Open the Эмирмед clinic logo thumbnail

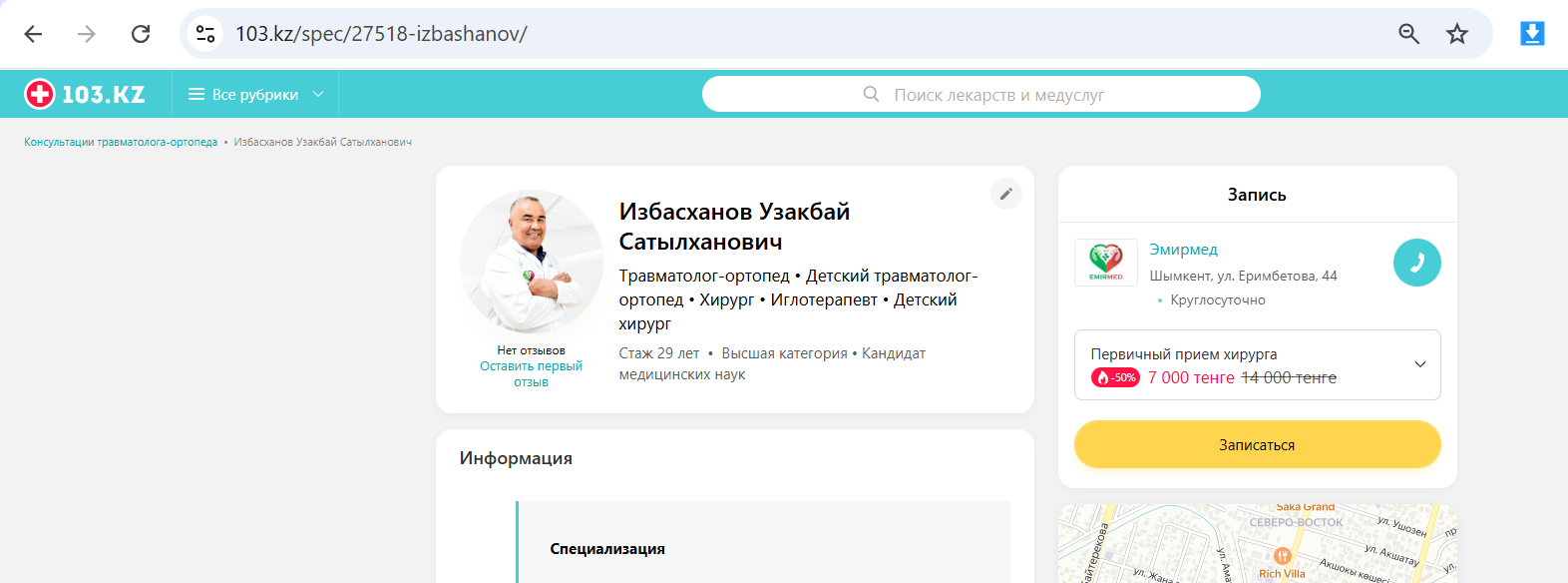click(1106, 263)
